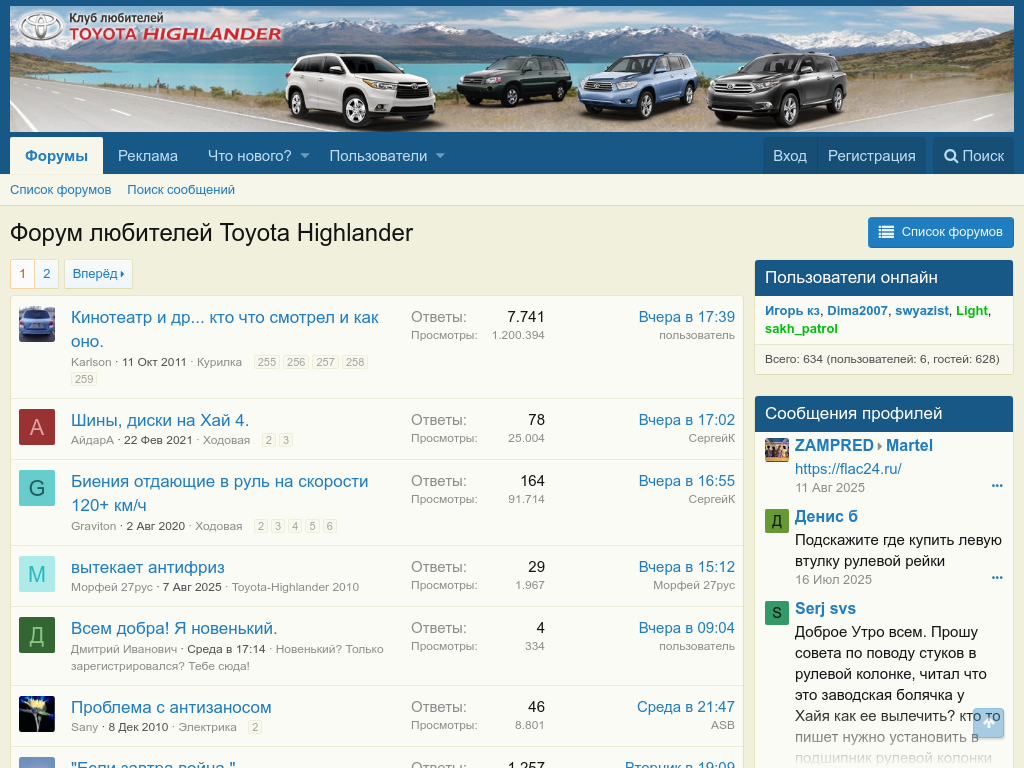
Task: Click the red 'A' avatar of АйдарА
Action: 37,427
